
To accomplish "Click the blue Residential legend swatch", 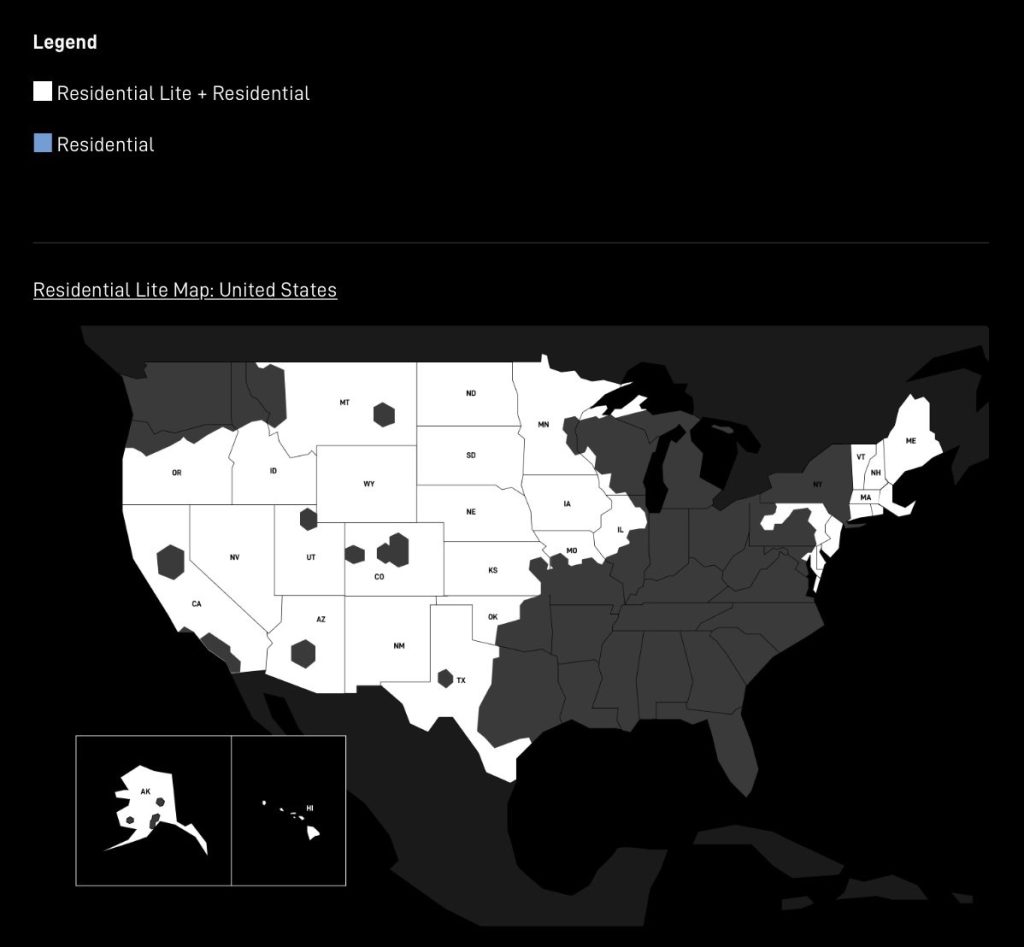I will click(x=42, y=143).
